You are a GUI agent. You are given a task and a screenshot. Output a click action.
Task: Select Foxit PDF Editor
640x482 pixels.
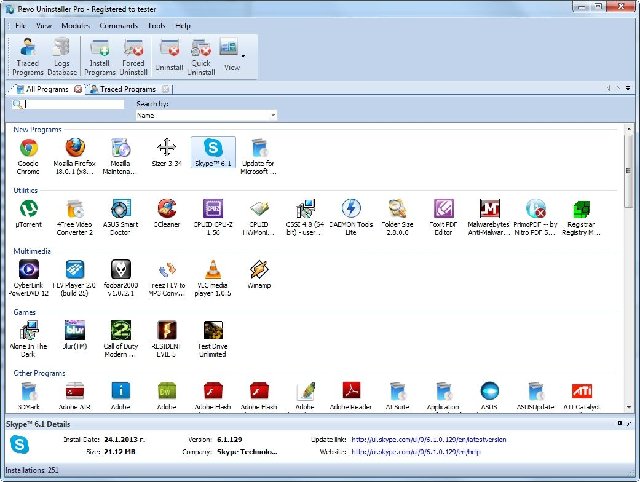[443, 217]
